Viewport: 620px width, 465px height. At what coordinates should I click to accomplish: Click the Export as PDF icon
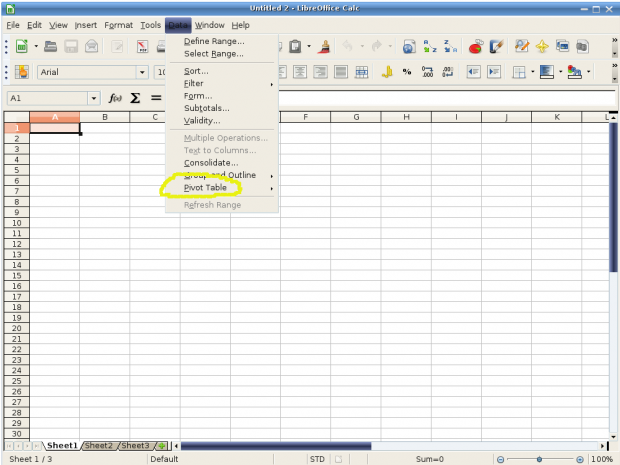click(x=142, y=46)
